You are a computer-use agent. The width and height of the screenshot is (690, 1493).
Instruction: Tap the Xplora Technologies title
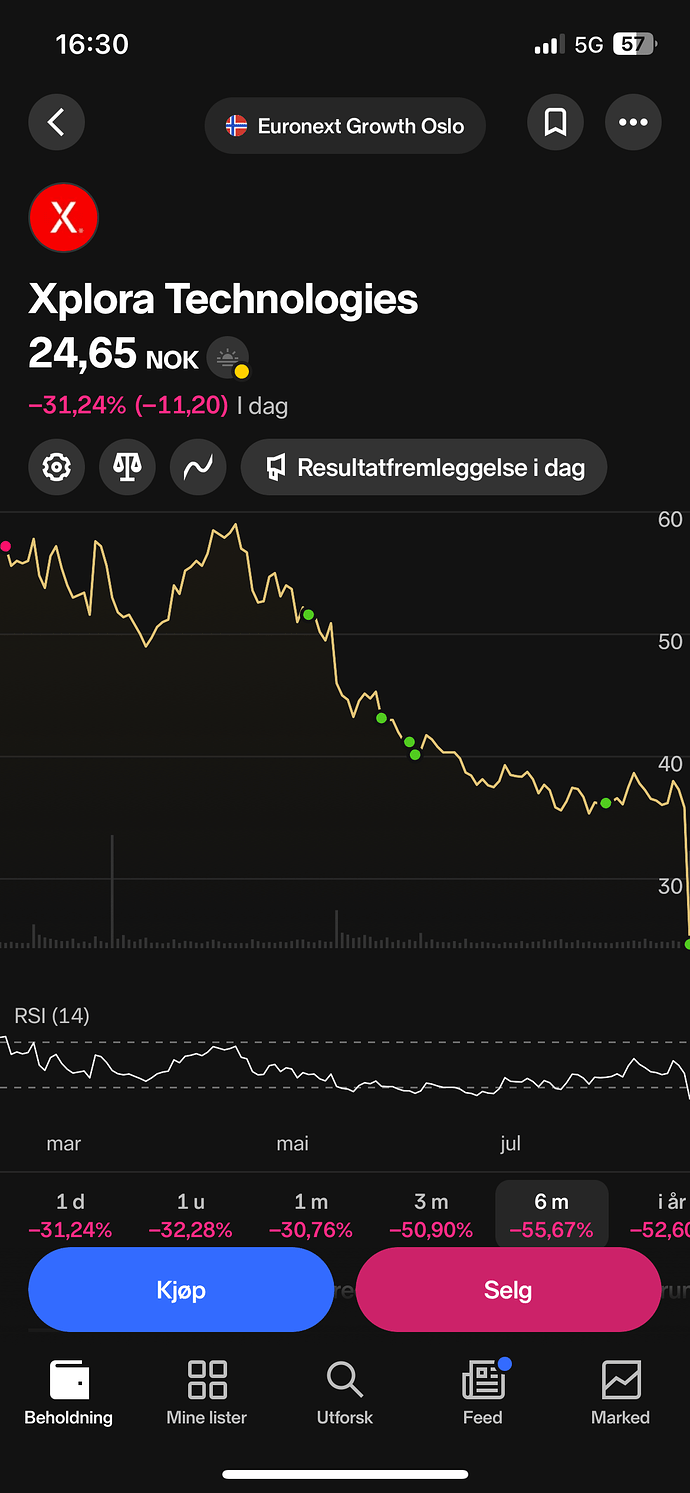click(x=223, y=299)
